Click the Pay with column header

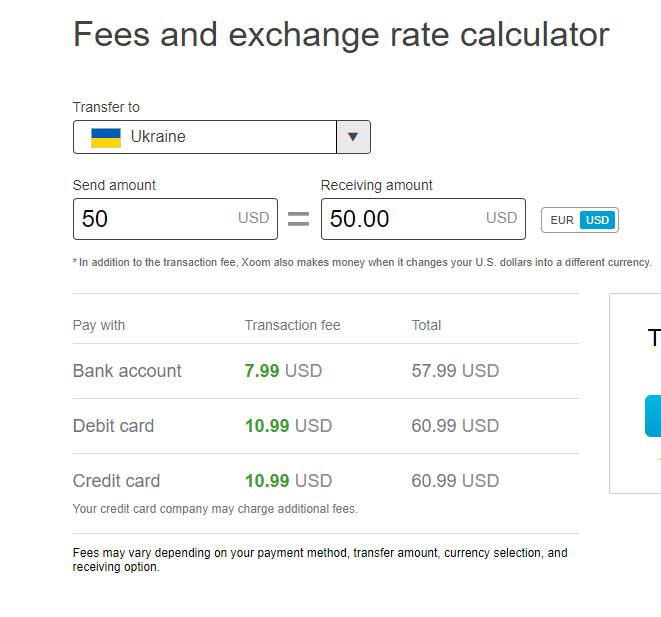coord(99,325)
